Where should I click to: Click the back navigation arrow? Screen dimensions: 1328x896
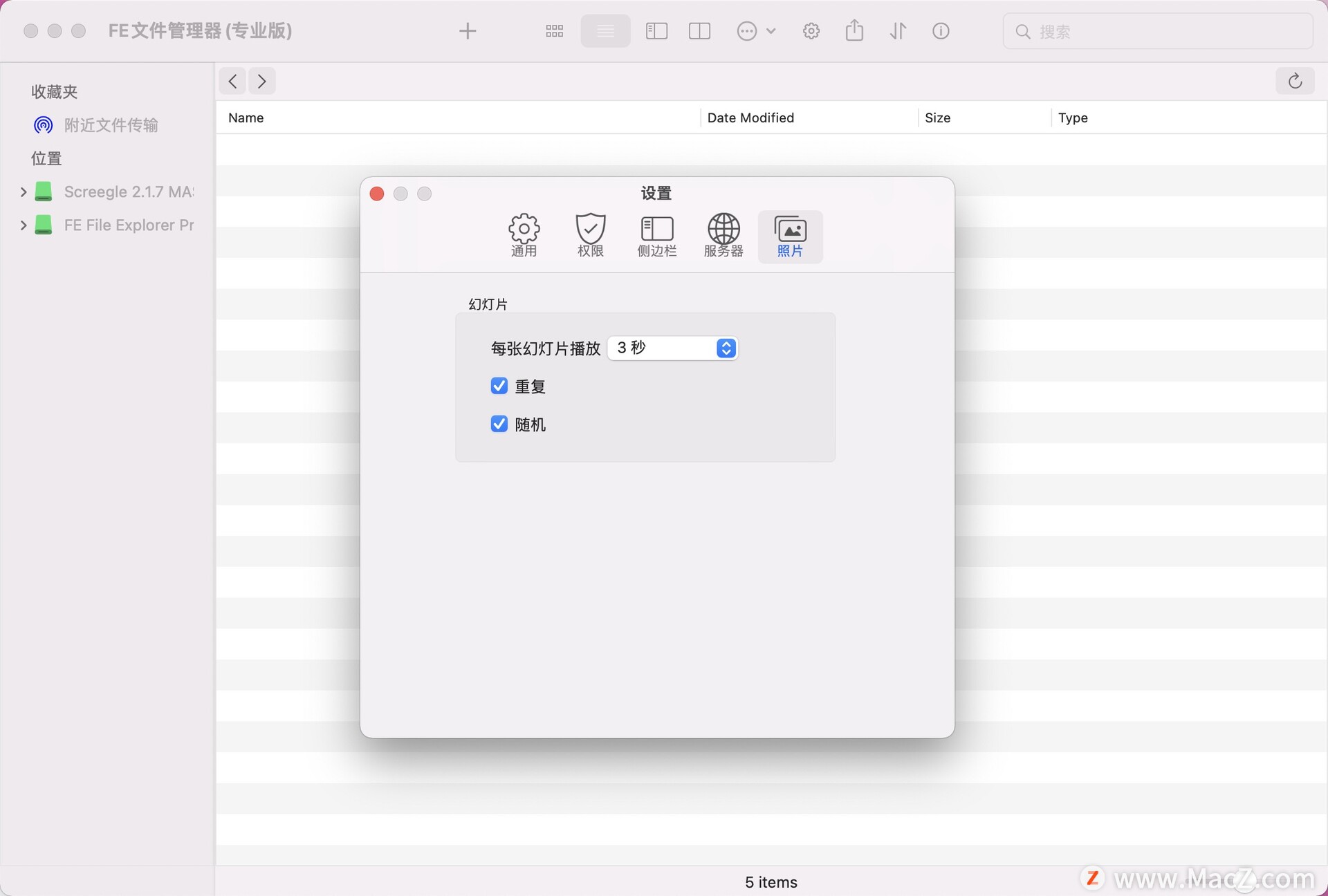point(232,81)
